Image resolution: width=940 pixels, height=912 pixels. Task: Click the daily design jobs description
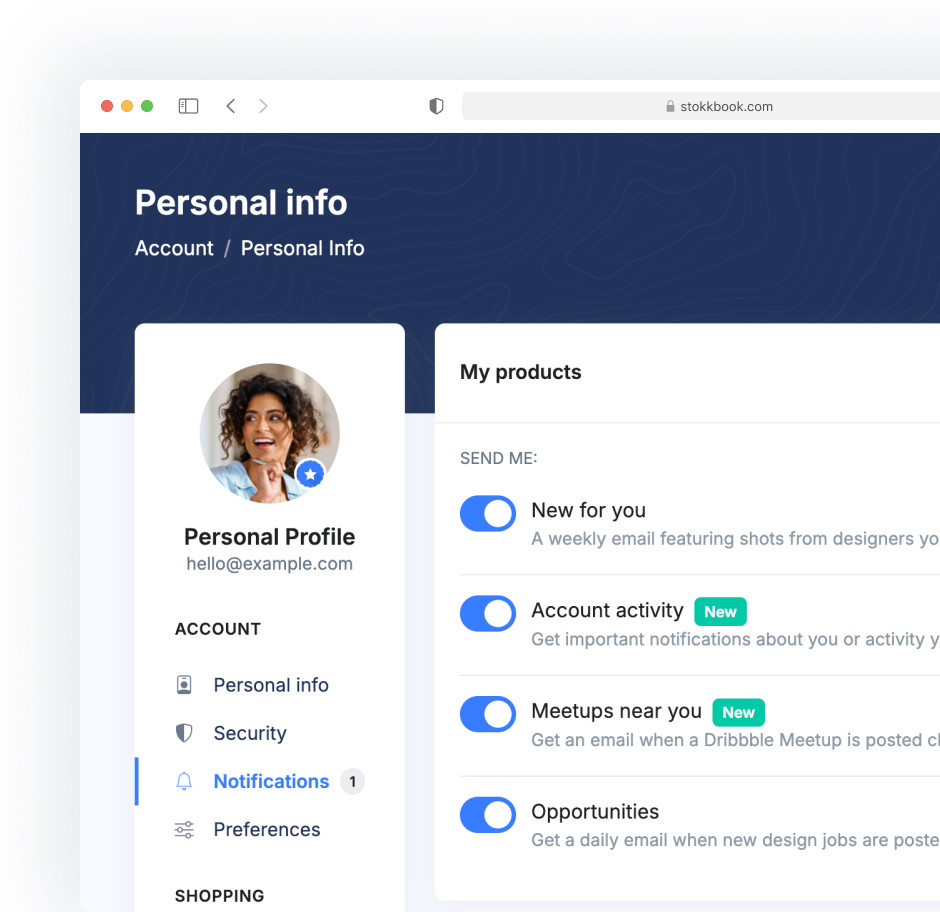(x=736, y=840)
